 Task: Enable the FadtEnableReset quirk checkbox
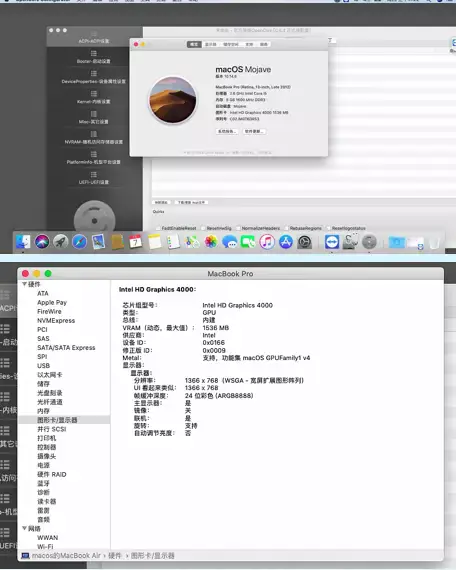coord(158,228)
